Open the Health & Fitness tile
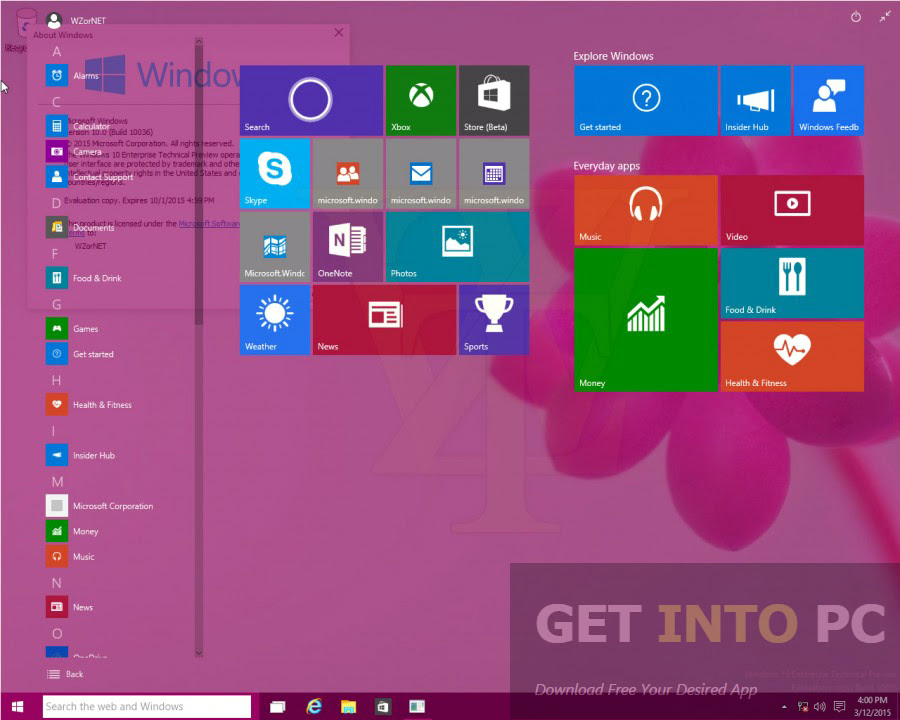Screen dimensions: 900x720 click(x=792, y=356)
